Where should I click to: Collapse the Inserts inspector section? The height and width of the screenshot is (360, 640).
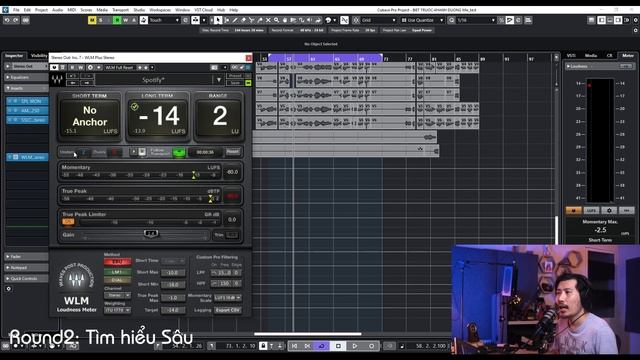27,88
